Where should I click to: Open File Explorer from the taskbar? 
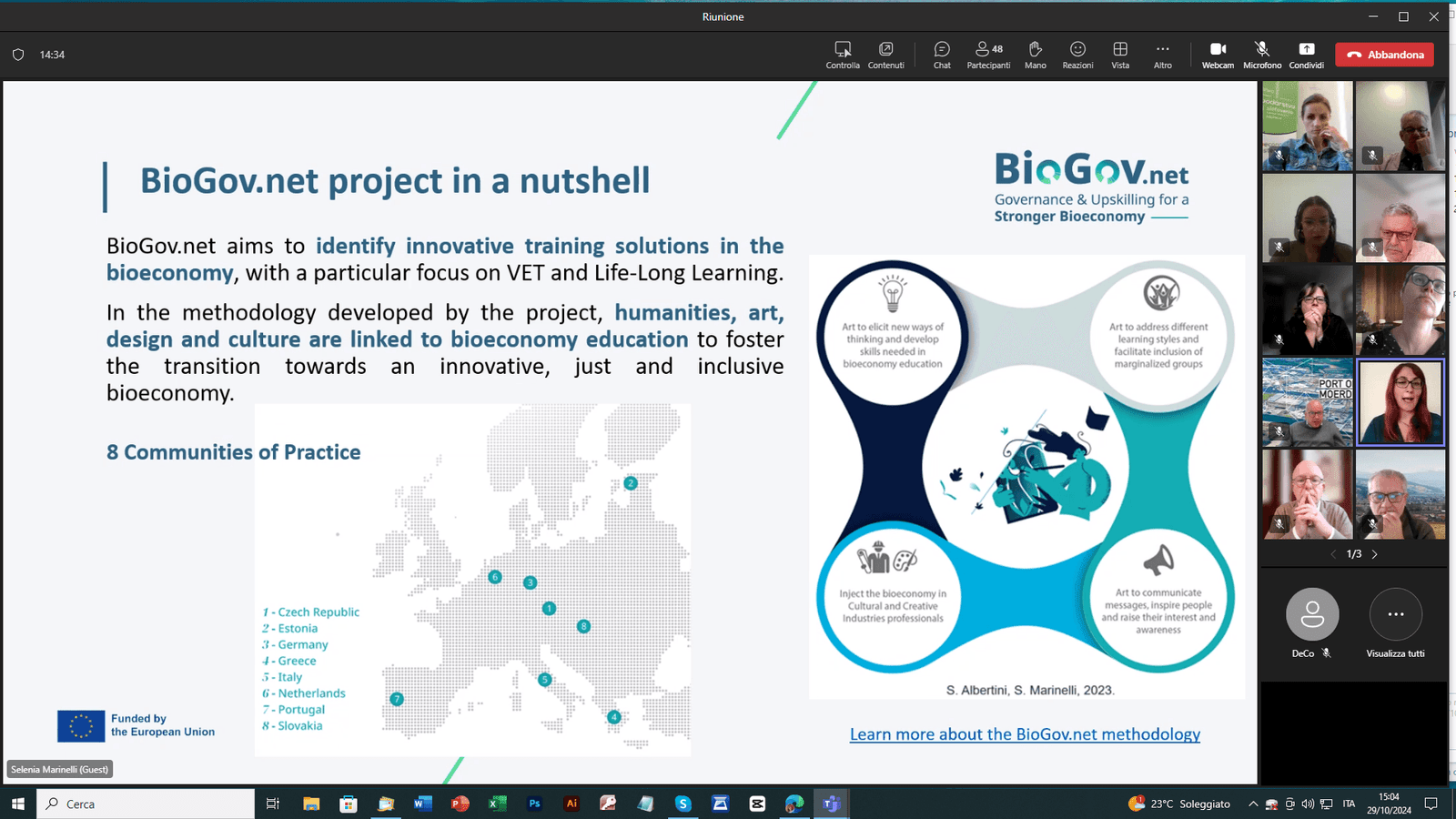coord(311,804)
